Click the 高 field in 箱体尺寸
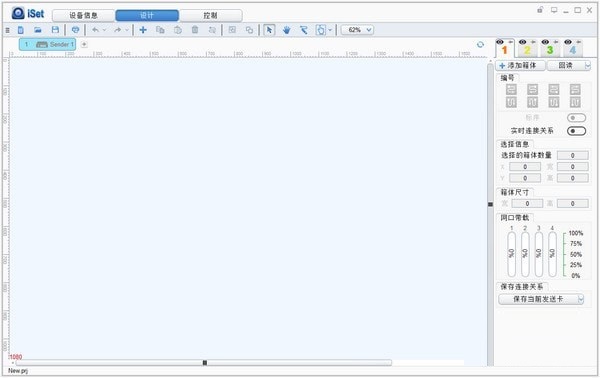600x378 pixels. pos(572,204)
